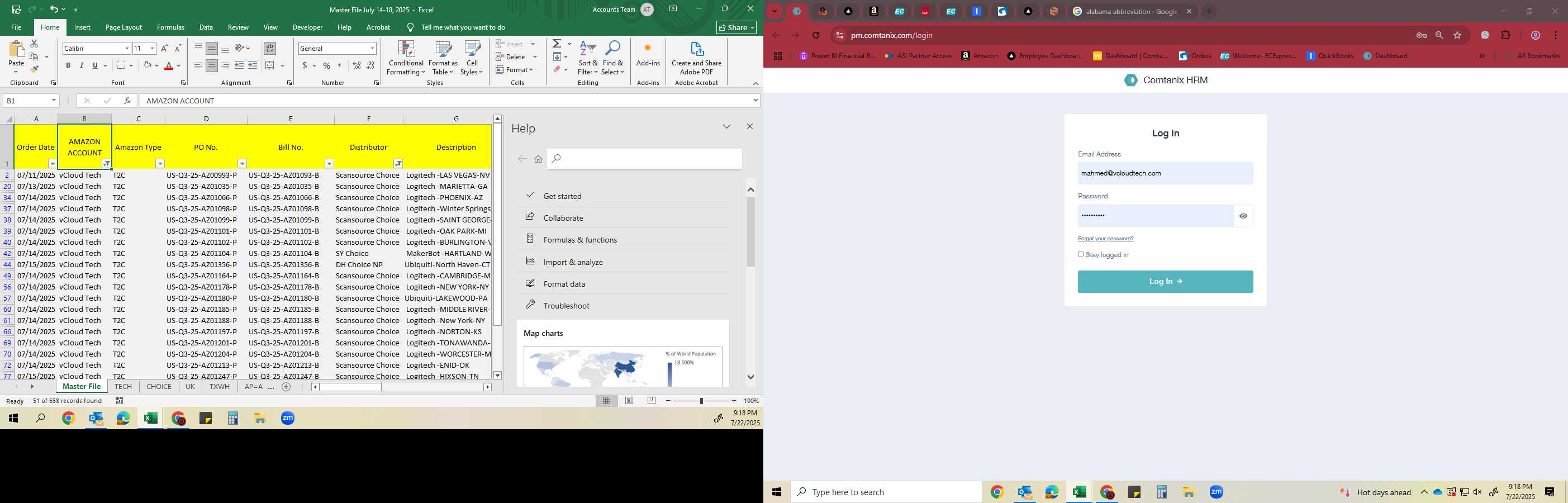Click Create and Share Adobe PDF

coord(696,59)
